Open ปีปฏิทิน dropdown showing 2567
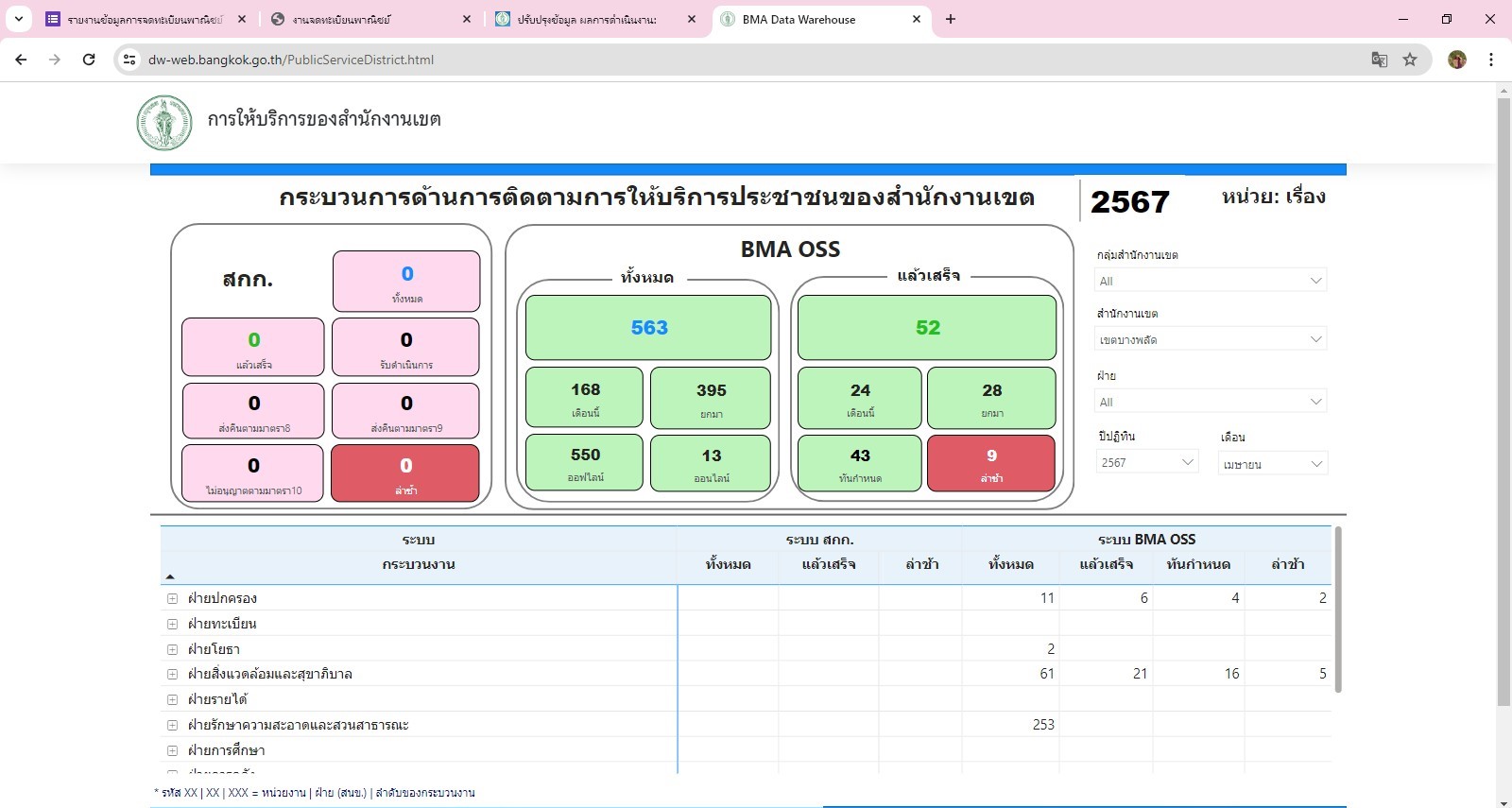This screenshot has width=1512, height=808. point(1147,462)
